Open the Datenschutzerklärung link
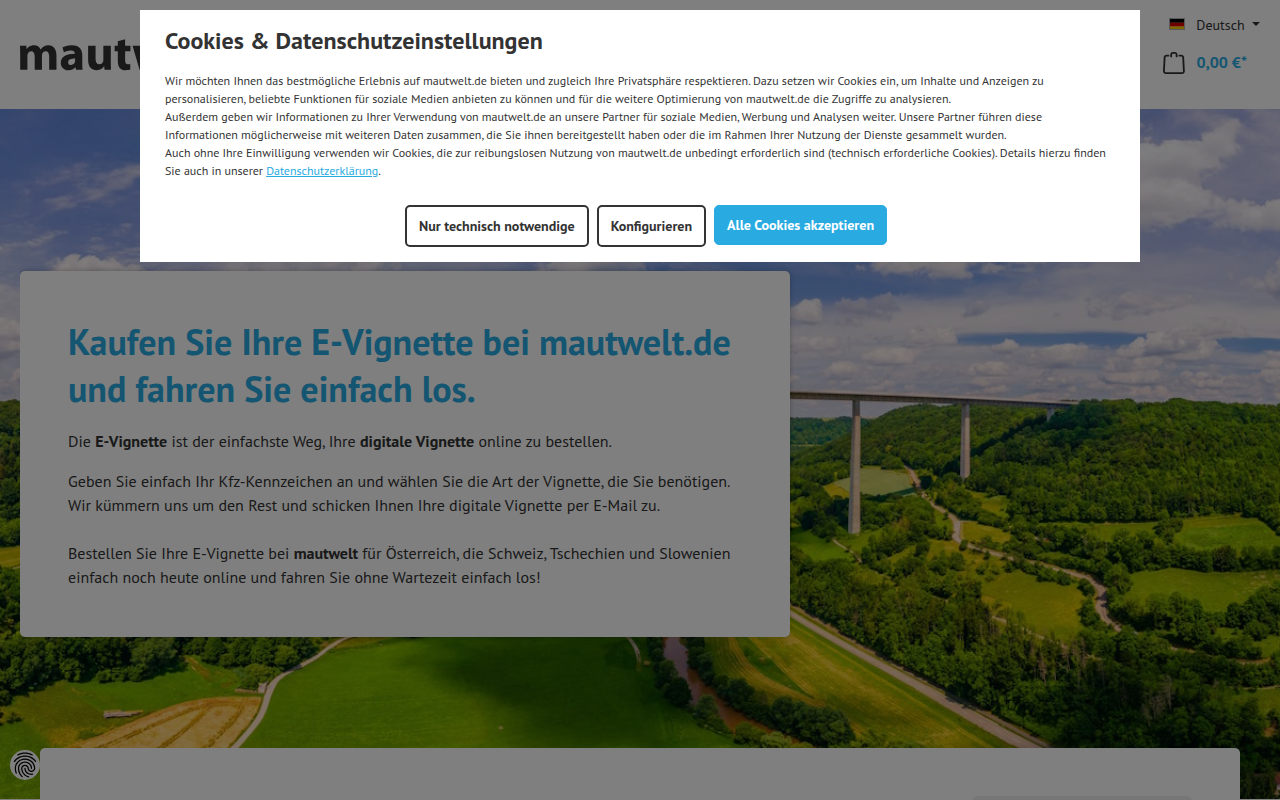 pyautogui.click(x=322, y=171)
